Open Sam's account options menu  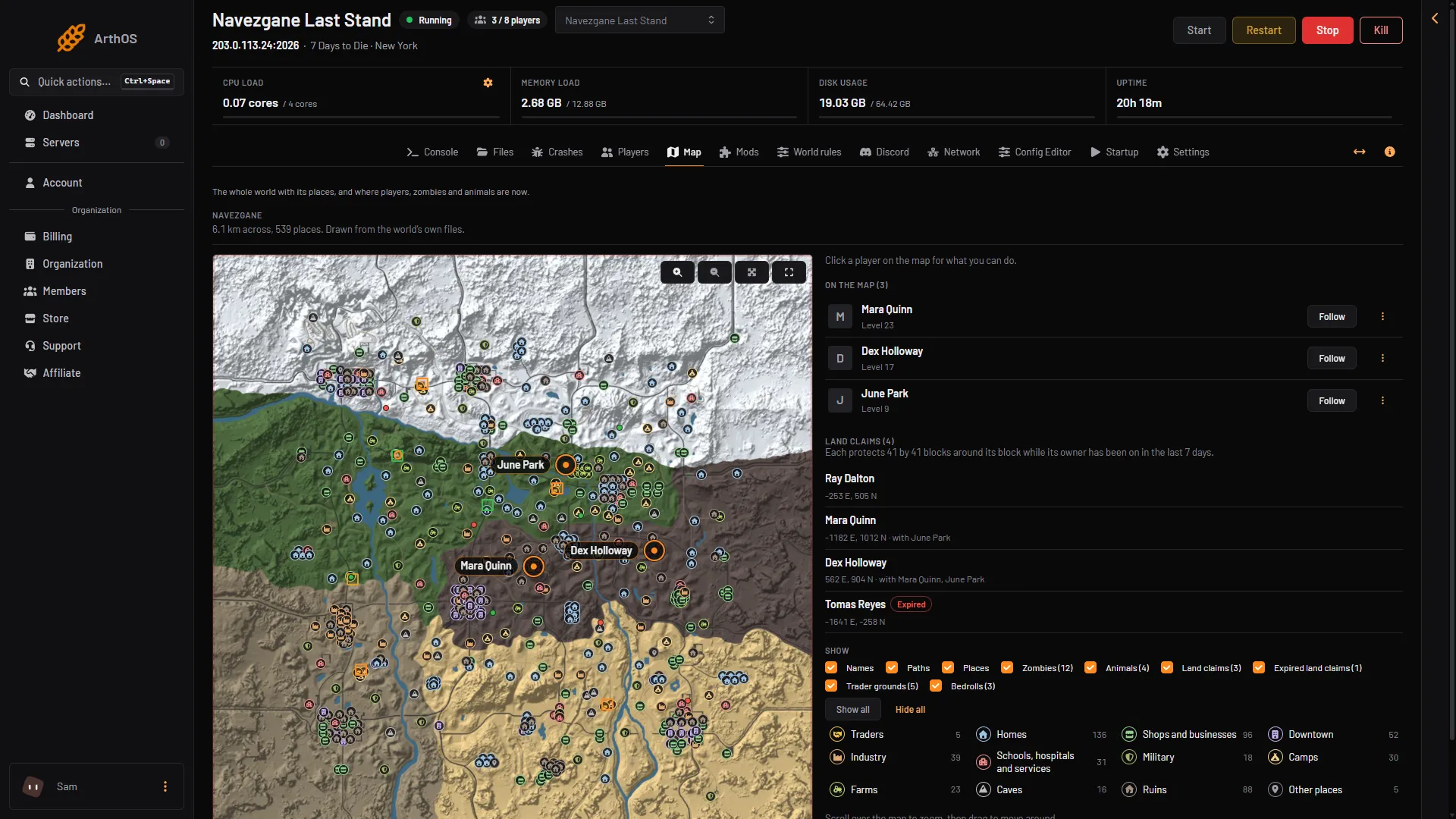pyautogui.click(x=165, y=786)
